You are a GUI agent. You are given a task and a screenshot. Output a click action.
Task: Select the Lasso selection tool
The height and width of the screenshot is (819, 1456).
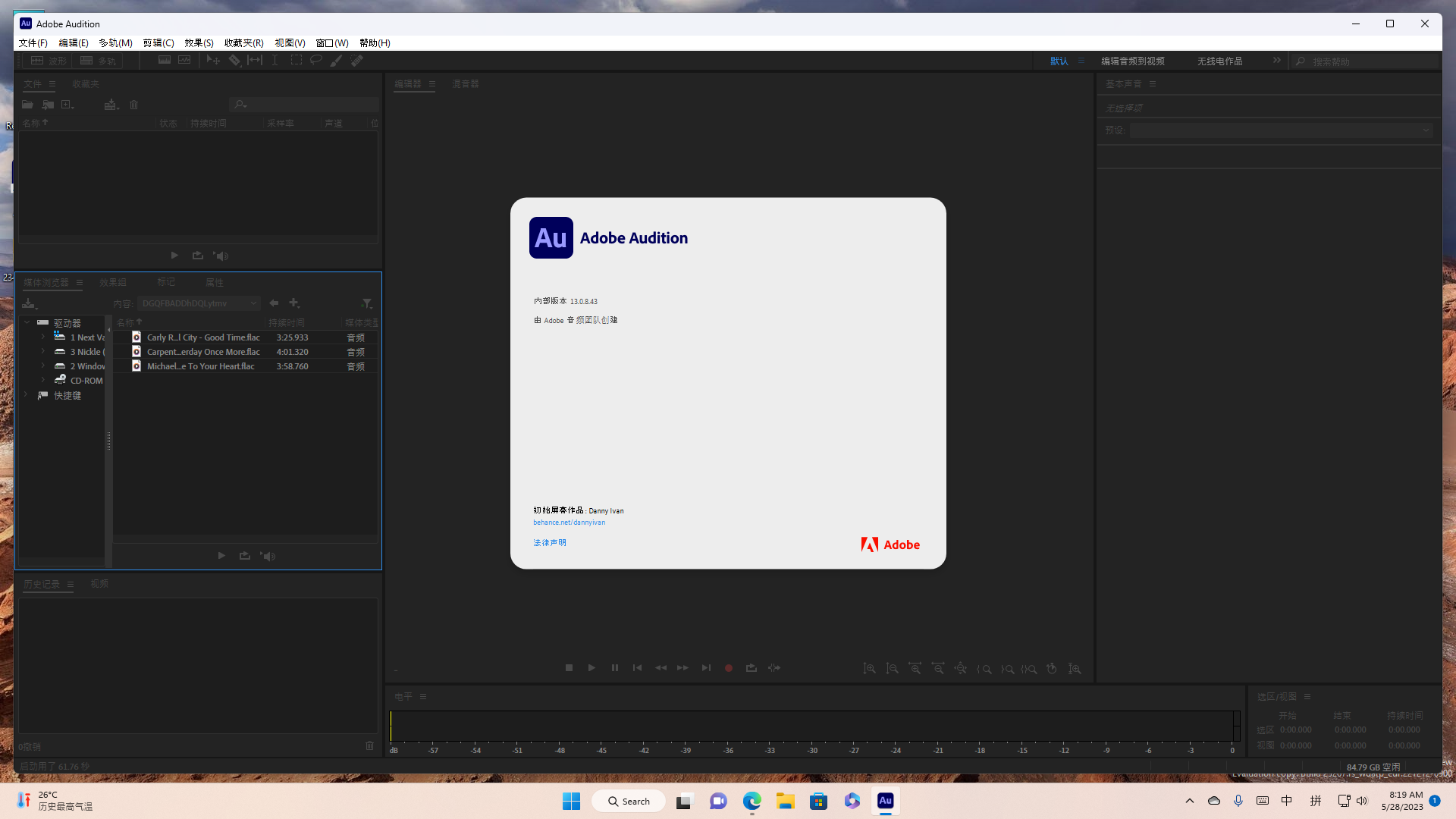coord(316,61)
